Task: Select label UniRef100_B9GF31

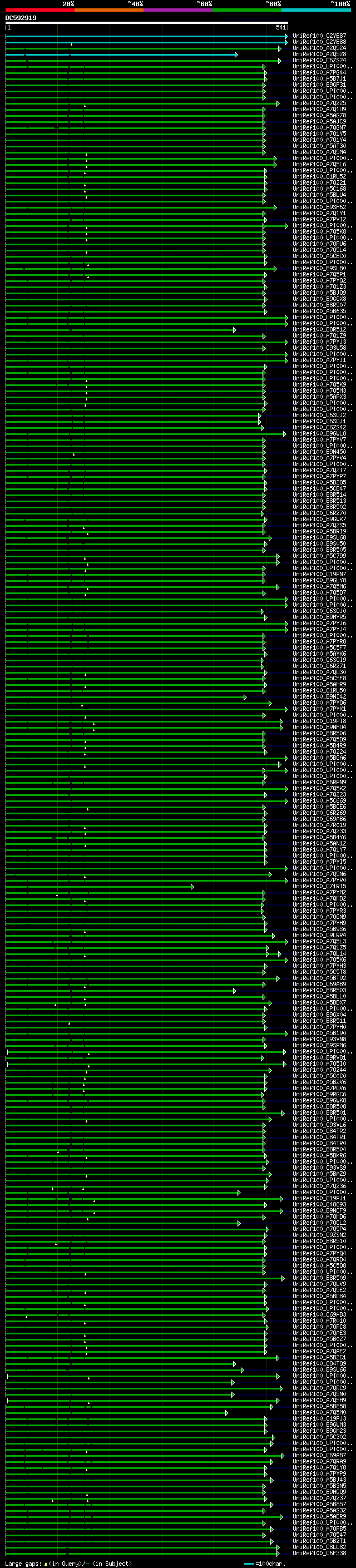Action: [x=319, y=85]
